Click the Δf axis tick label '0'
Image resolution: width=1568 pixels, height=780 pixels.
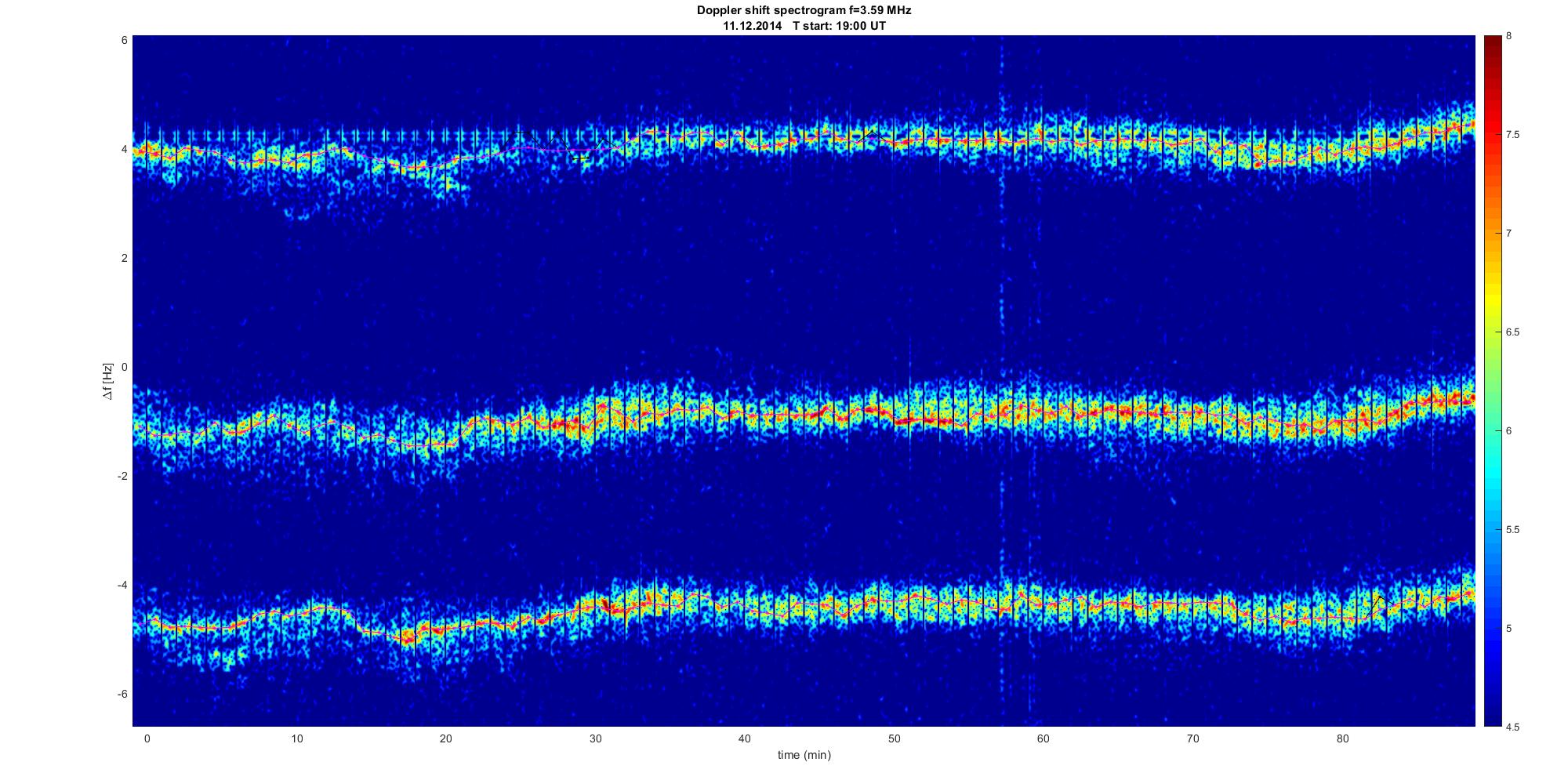pos(125,367)
